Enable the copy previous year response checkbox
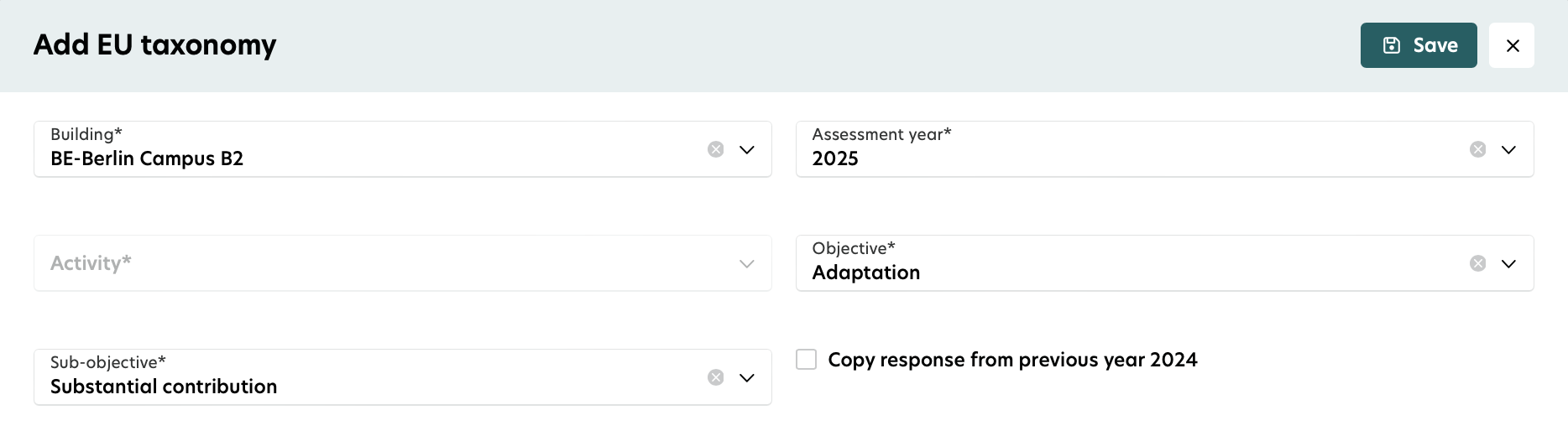Image resolution: width=1568 pixels, height=436 pixels. coord(806,360)
